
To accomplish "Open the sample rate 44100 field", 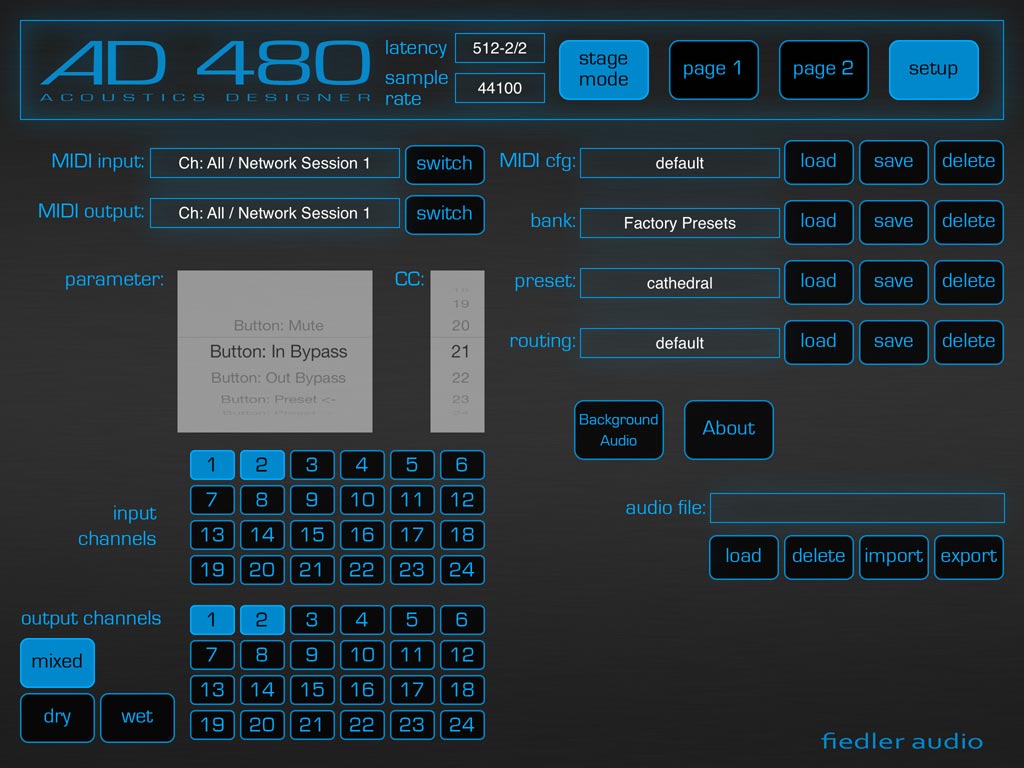I will [x=500, y=88].
